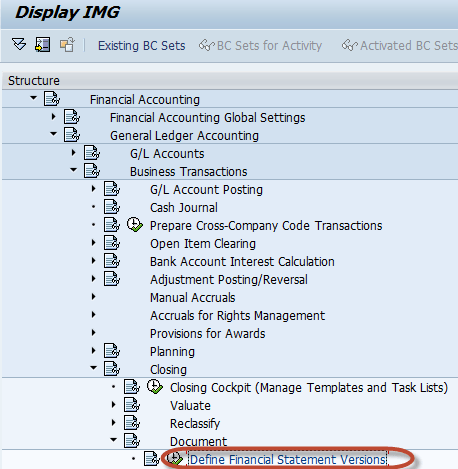The height and width of the screenshot is (469, 458).
Task: Expand Provisions for Awards node
Action: click(x=94, y=333)
